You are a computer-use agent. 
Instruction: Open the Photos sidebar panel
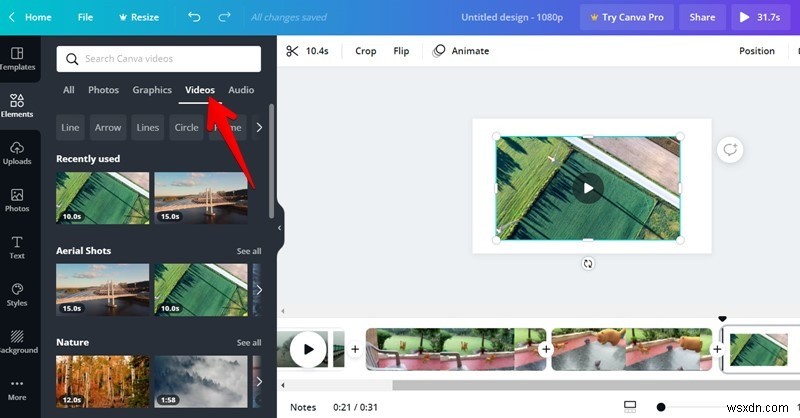point(17,200)
